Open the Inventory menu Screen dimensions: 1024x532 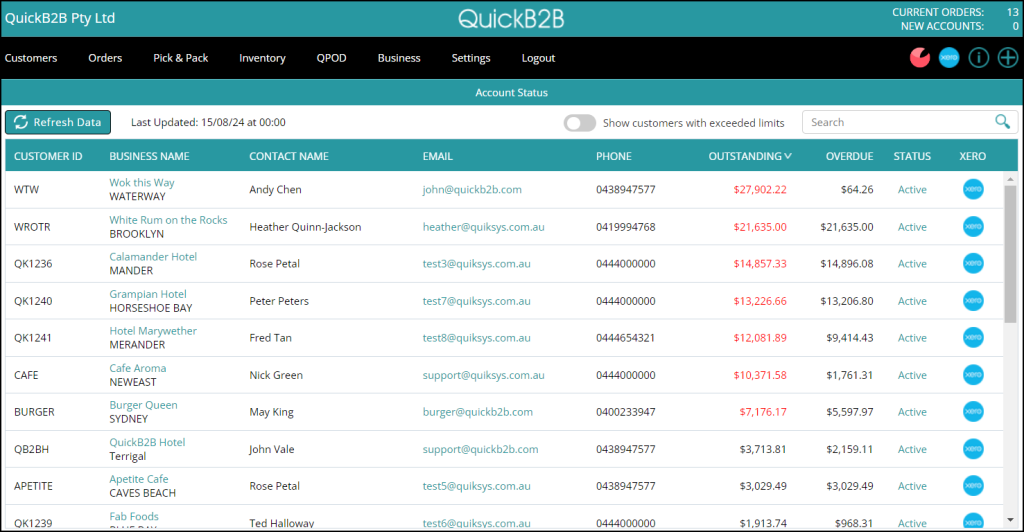pyautogui.click(x=262, y=58)
